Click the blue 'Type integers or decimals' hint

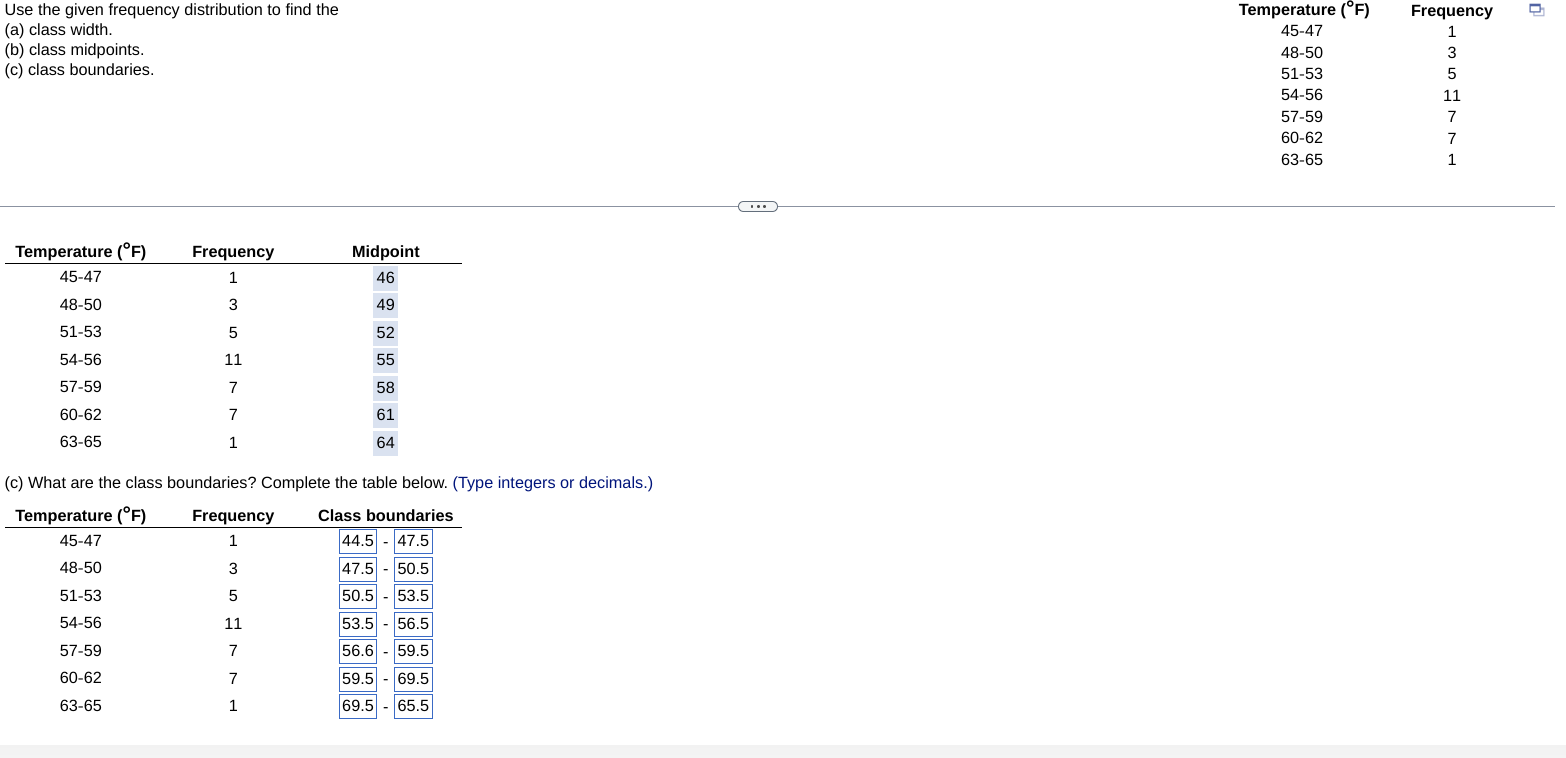552,482
